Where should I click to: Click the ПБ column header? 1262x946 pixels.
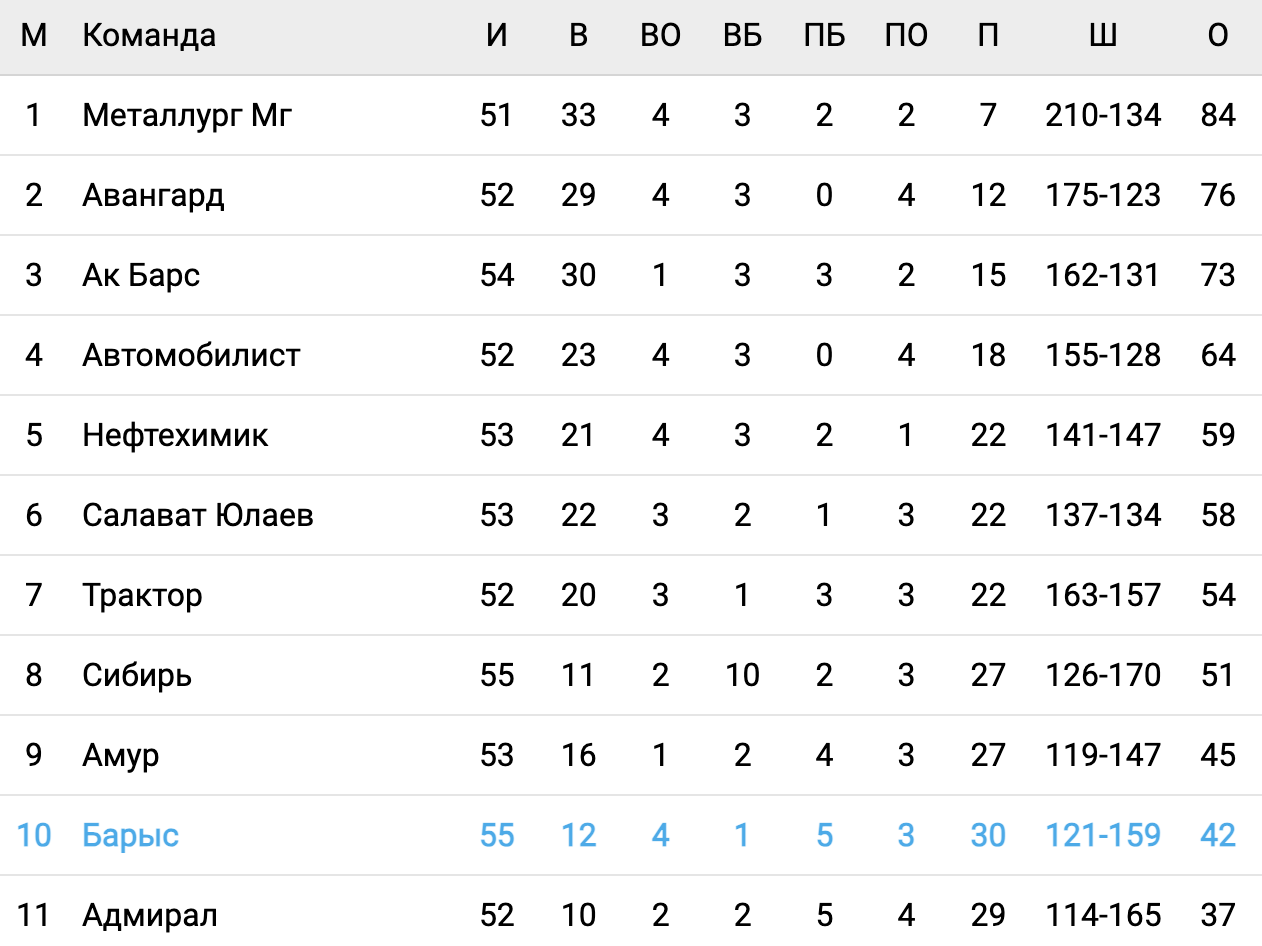point(824,36)
